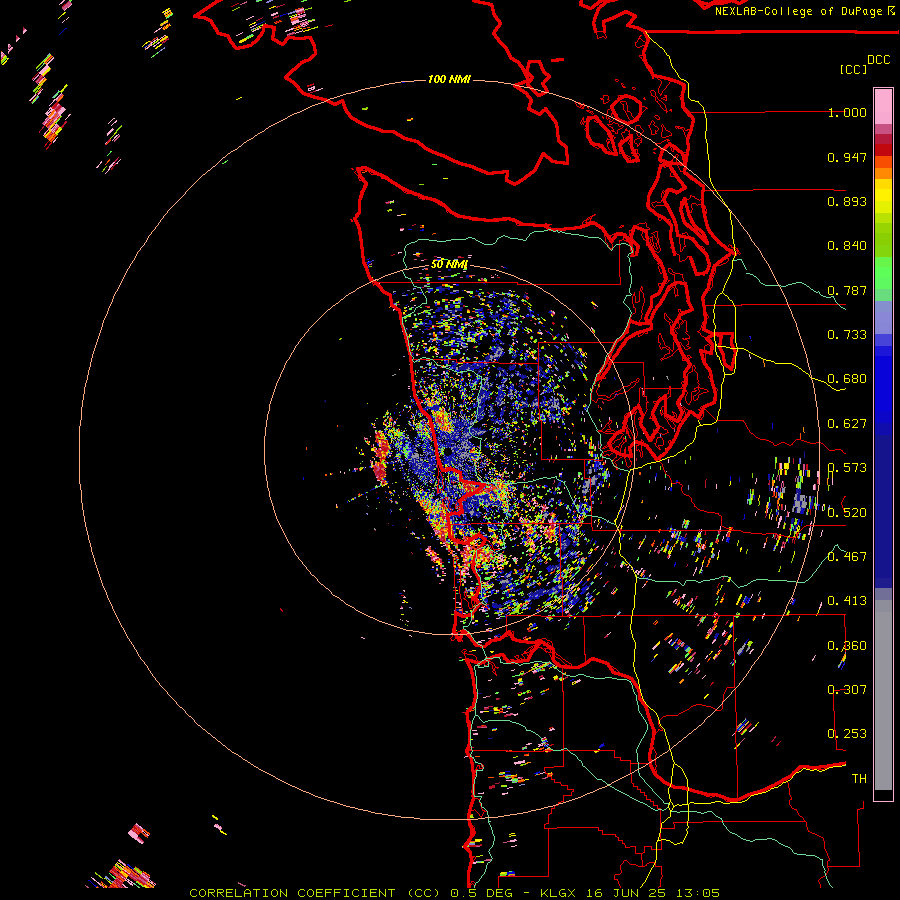The height and width of the screenshot is (900, 900).
Task: Select the 0.947 scale value
Action: 847,157
